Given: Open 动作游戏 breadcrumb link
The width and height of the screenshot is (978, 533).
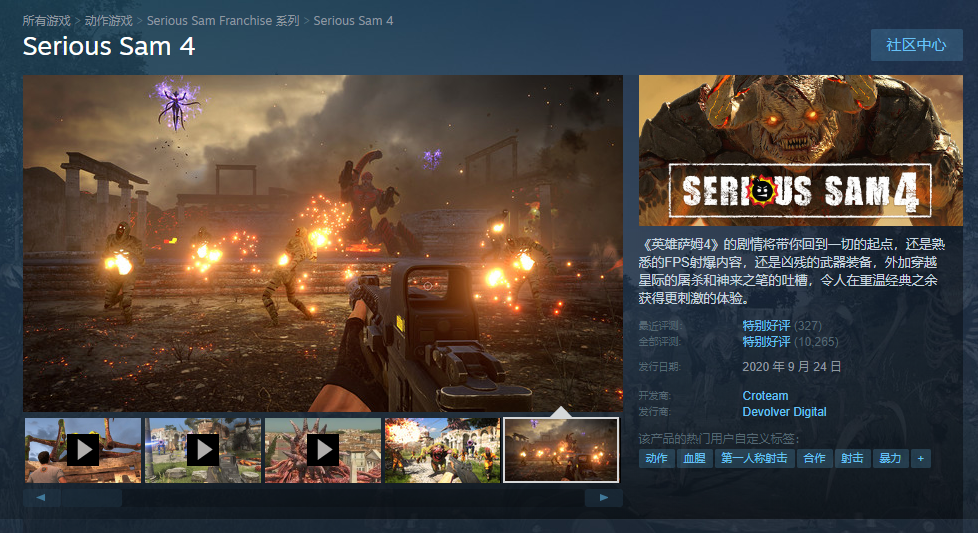Looking at the screenshot, I should (108, 21).
